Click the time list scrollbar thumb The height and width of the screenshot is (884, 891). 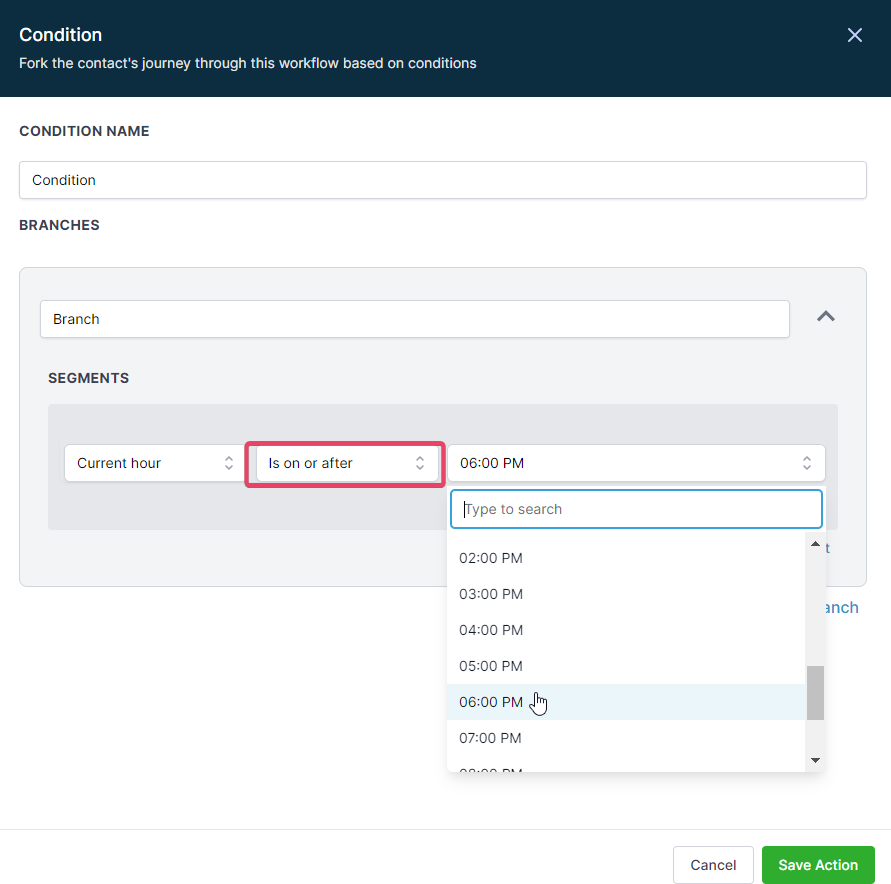(x=815, y=692)
